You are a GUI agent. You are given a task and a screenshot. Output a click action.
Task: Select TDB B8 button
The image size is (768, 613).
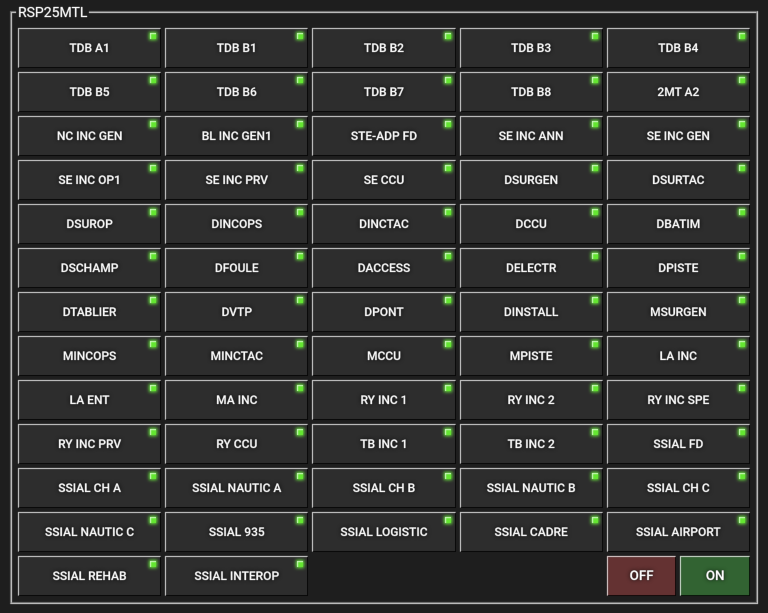531,92
